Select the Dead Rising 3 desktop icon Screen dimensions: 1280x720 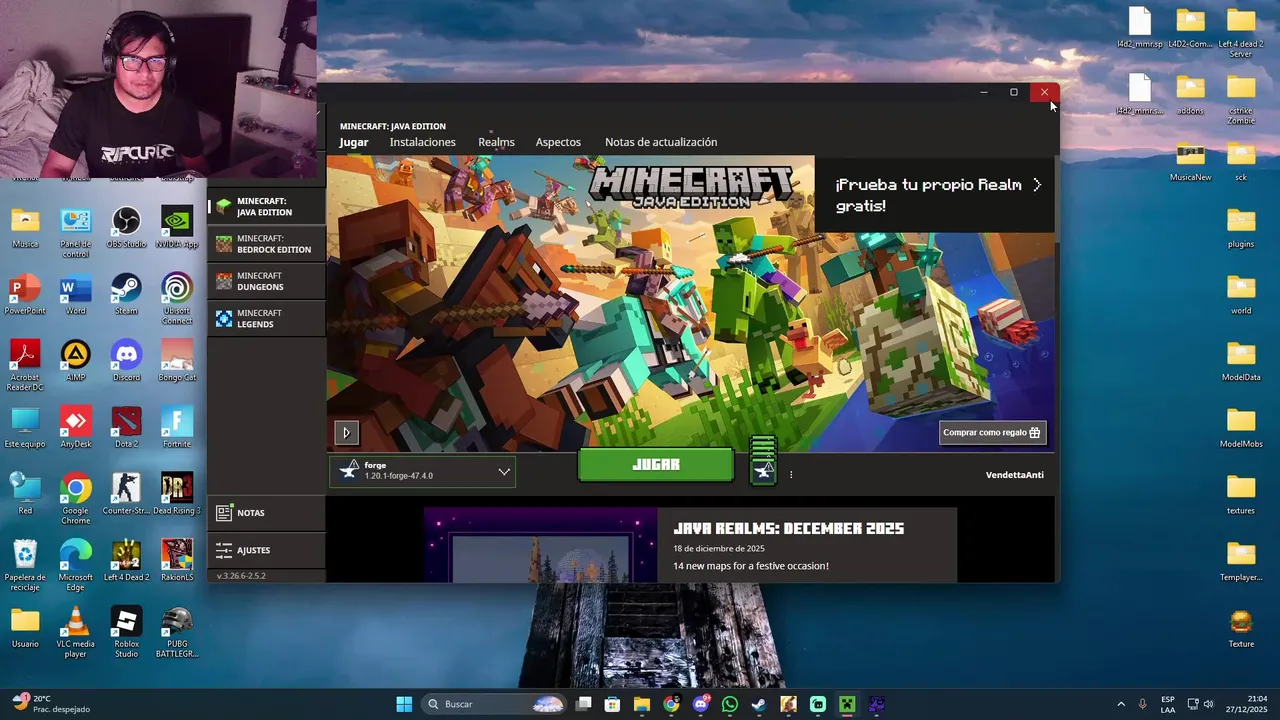pos(177,494)
